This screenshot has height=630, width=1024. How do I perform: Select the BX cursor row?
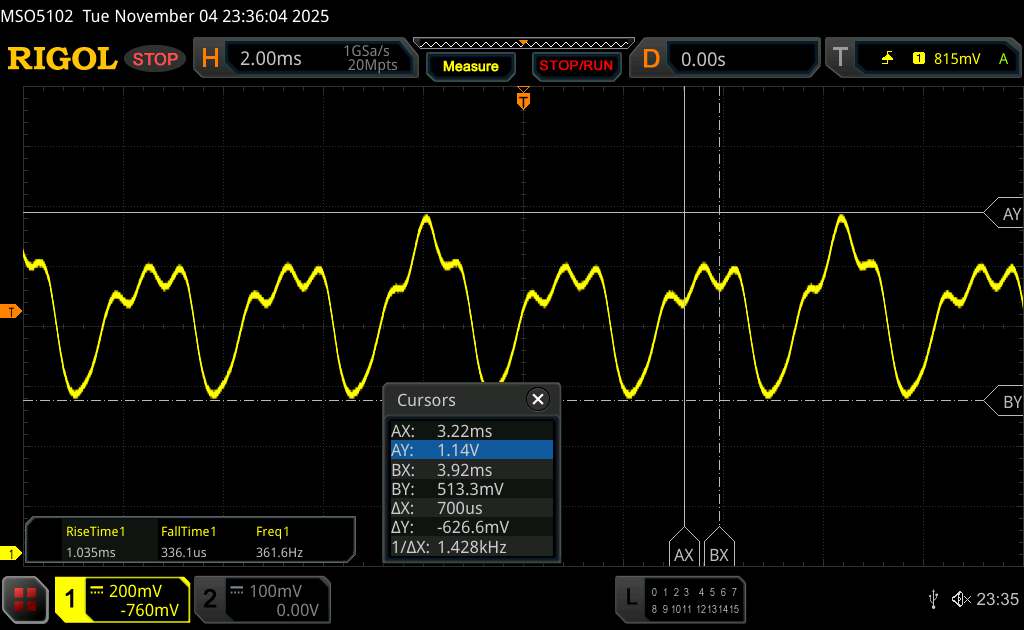(471, 470)
